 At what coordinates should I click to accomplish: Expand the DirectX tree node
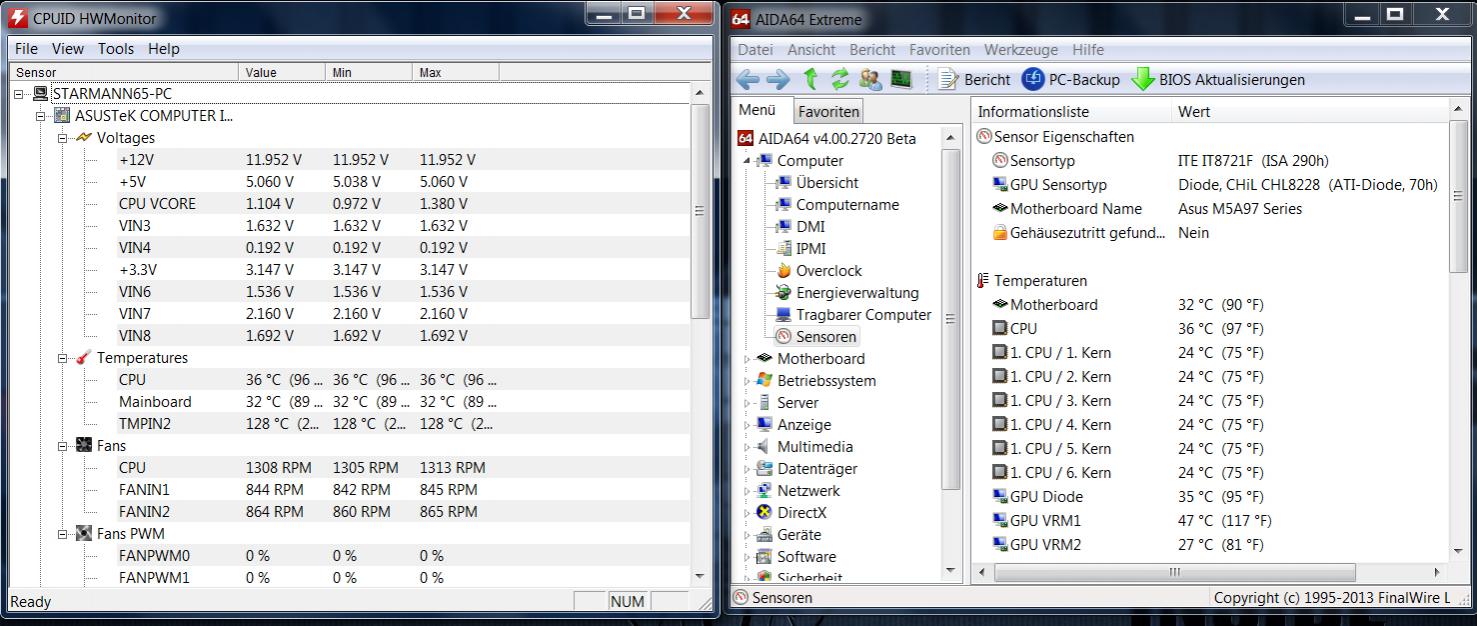coord(746,512)
